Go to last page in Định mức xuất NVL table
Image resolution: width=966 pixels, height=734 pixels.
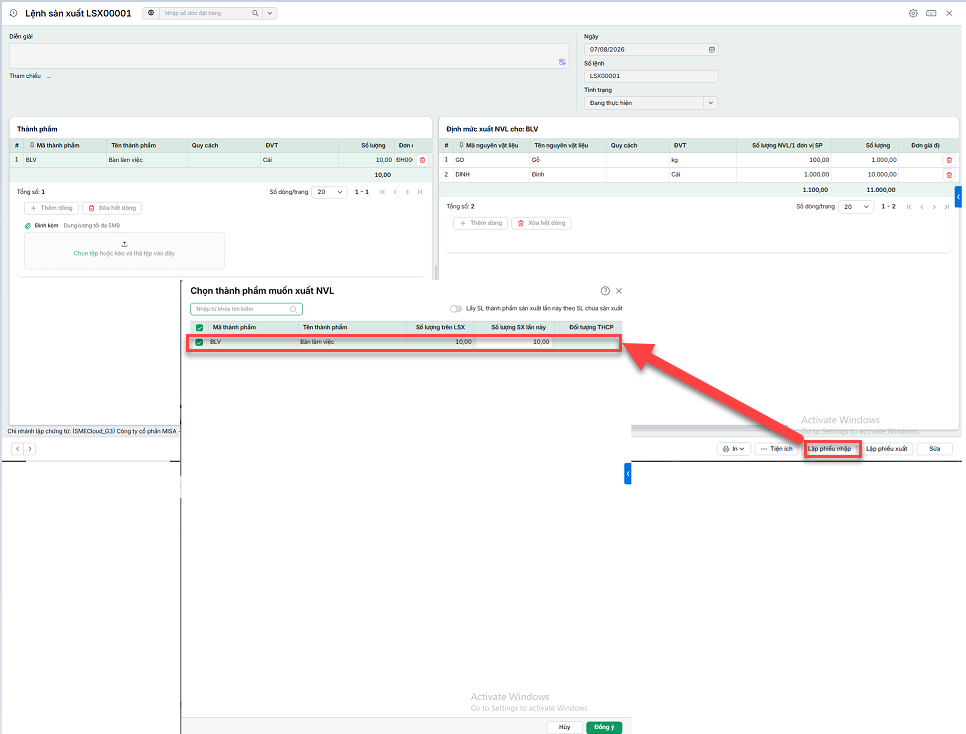click(946, 206)
